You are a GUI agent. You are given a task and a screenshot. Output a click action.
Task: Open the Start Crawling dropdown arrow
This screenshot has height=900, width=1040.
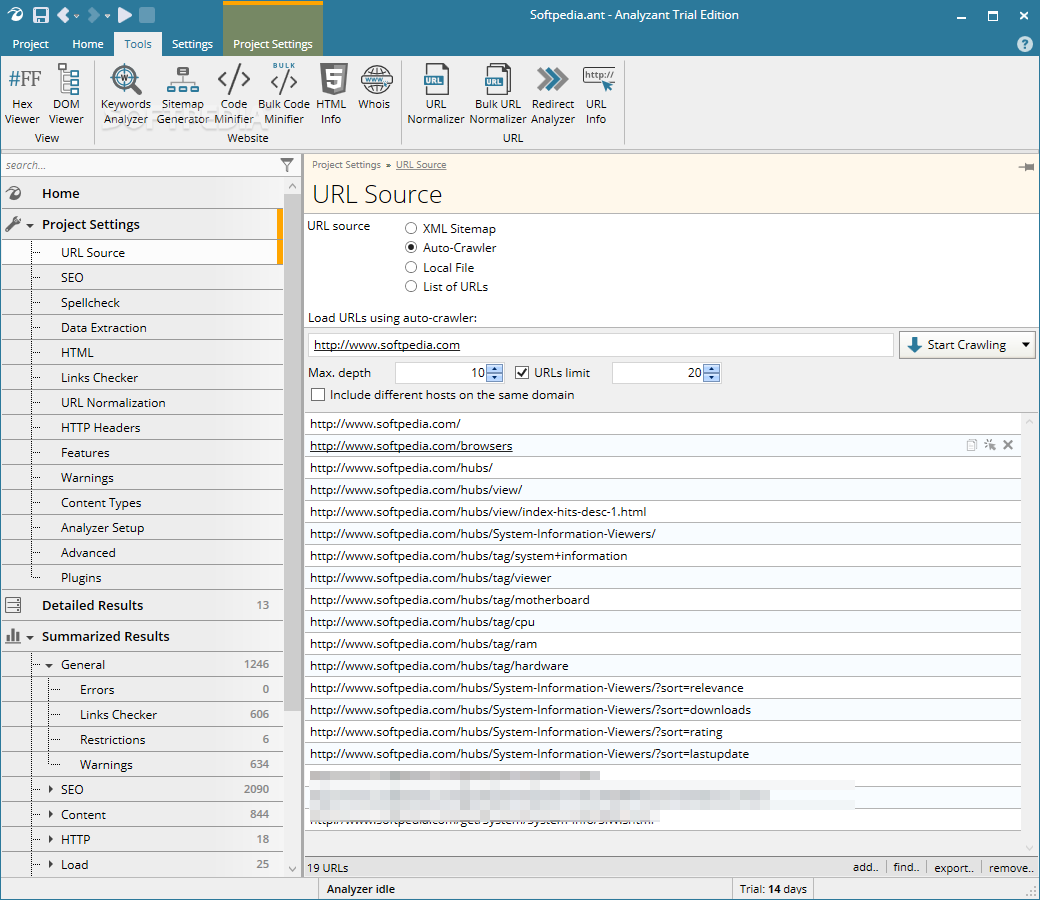pos(1025,345)
